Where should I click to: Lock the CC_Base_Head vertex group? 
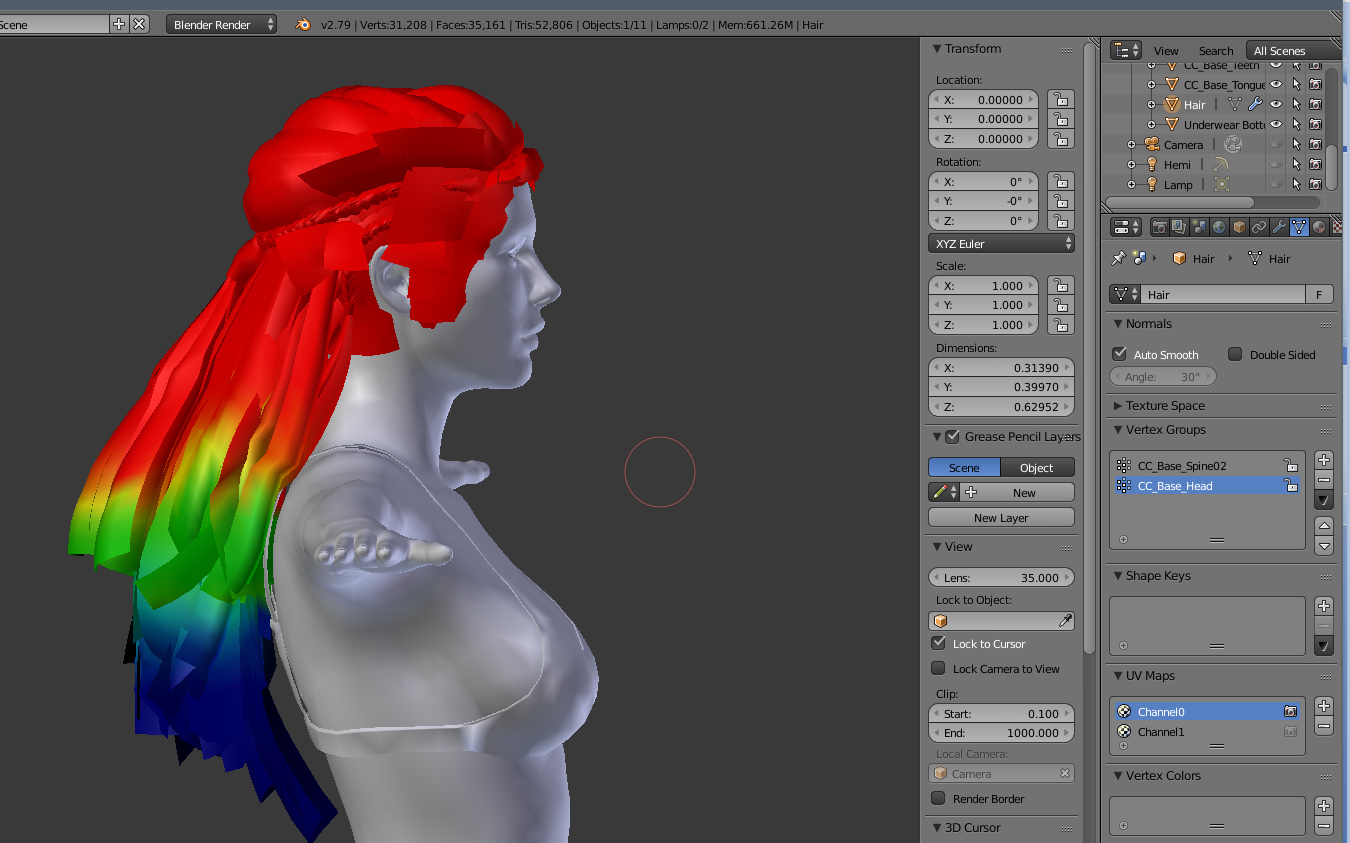point(1291,485)
